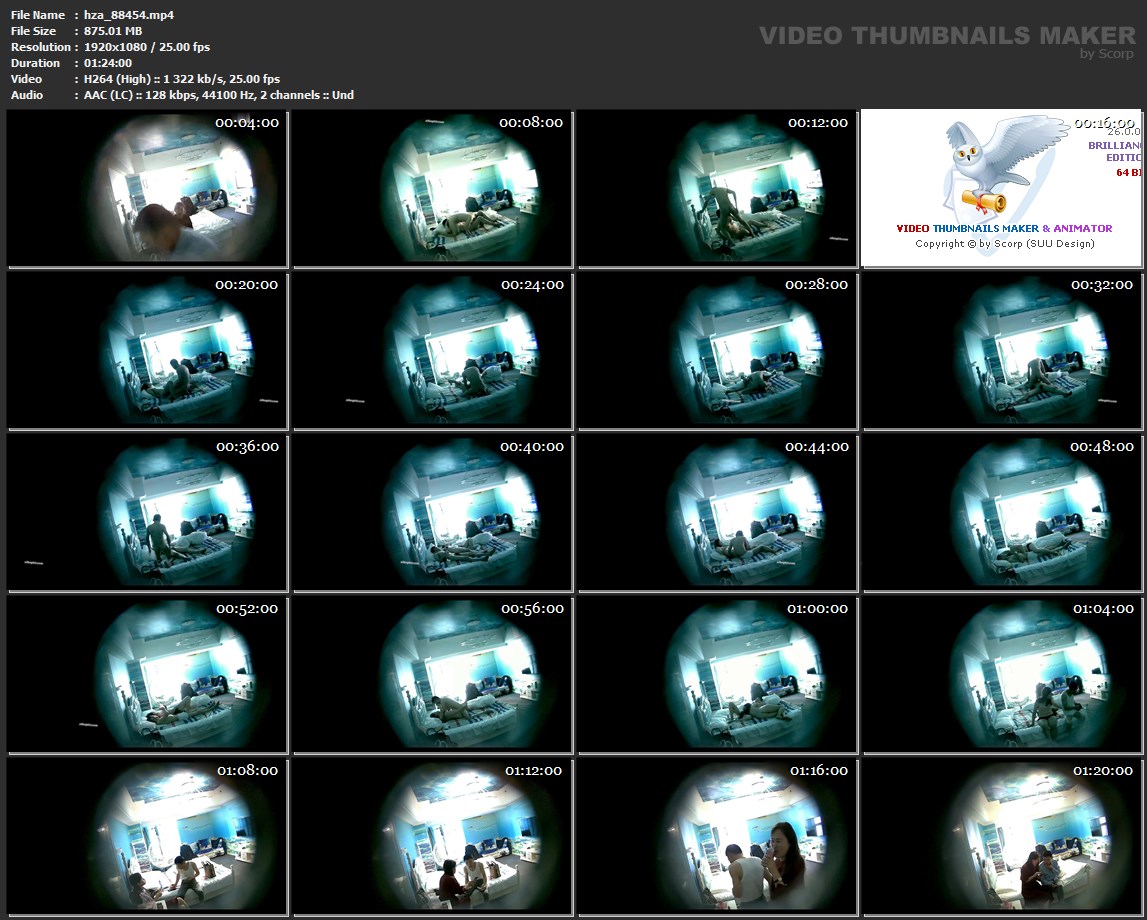Click the 'VIDEO THUMBNAILS MAKER & ANIMATOR' logo text
Screen dimensions: 1147x920
(1004, 228)
